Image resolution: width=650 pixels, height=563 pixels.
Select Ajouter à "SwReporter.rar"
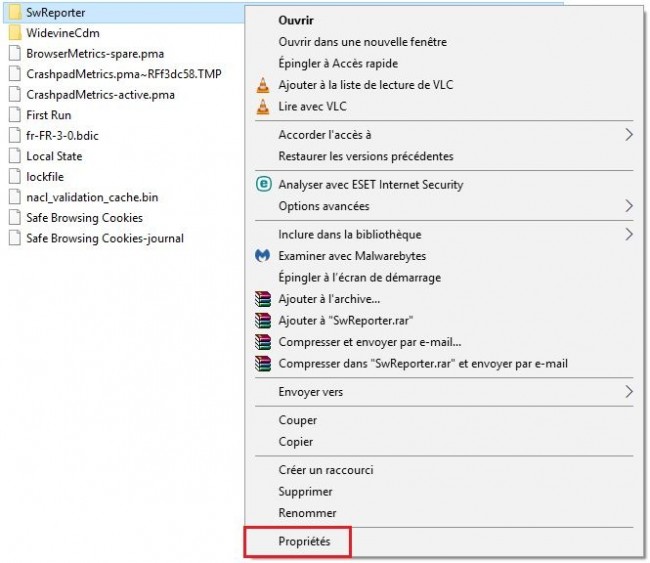346,320
